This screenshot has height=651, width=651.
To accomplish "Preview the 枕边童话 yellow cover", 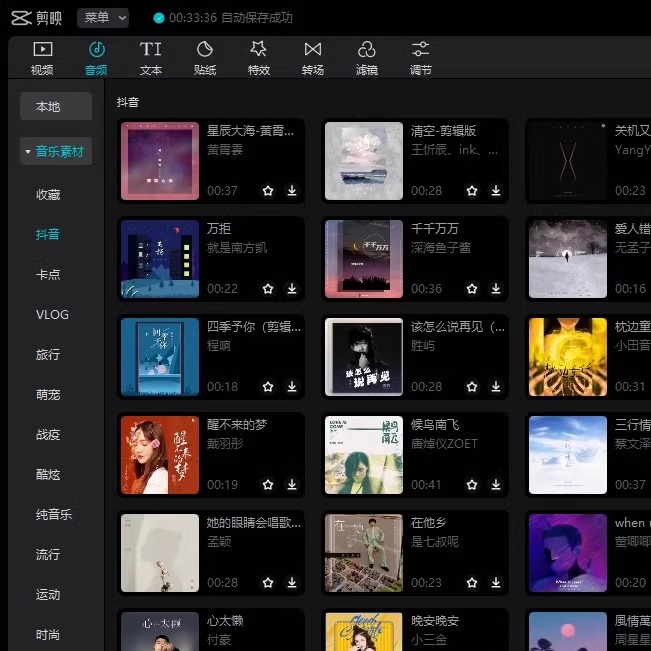I will click(568, 357).
